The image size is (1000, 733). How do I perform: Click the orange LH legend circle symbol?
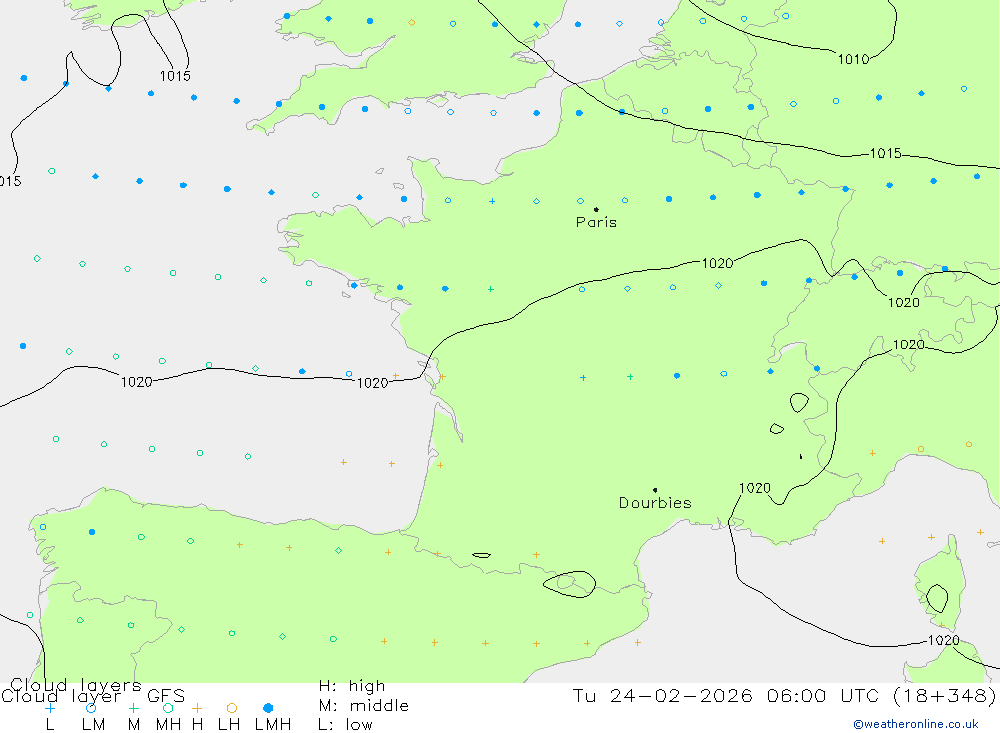[x=232, y=708]
